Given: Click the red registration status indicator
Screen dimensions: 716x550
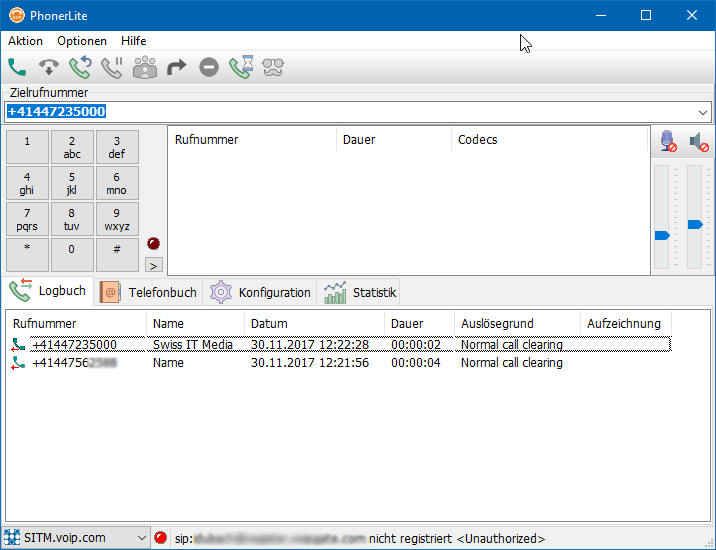Looking at the screenshot, I should coord(160,538).
